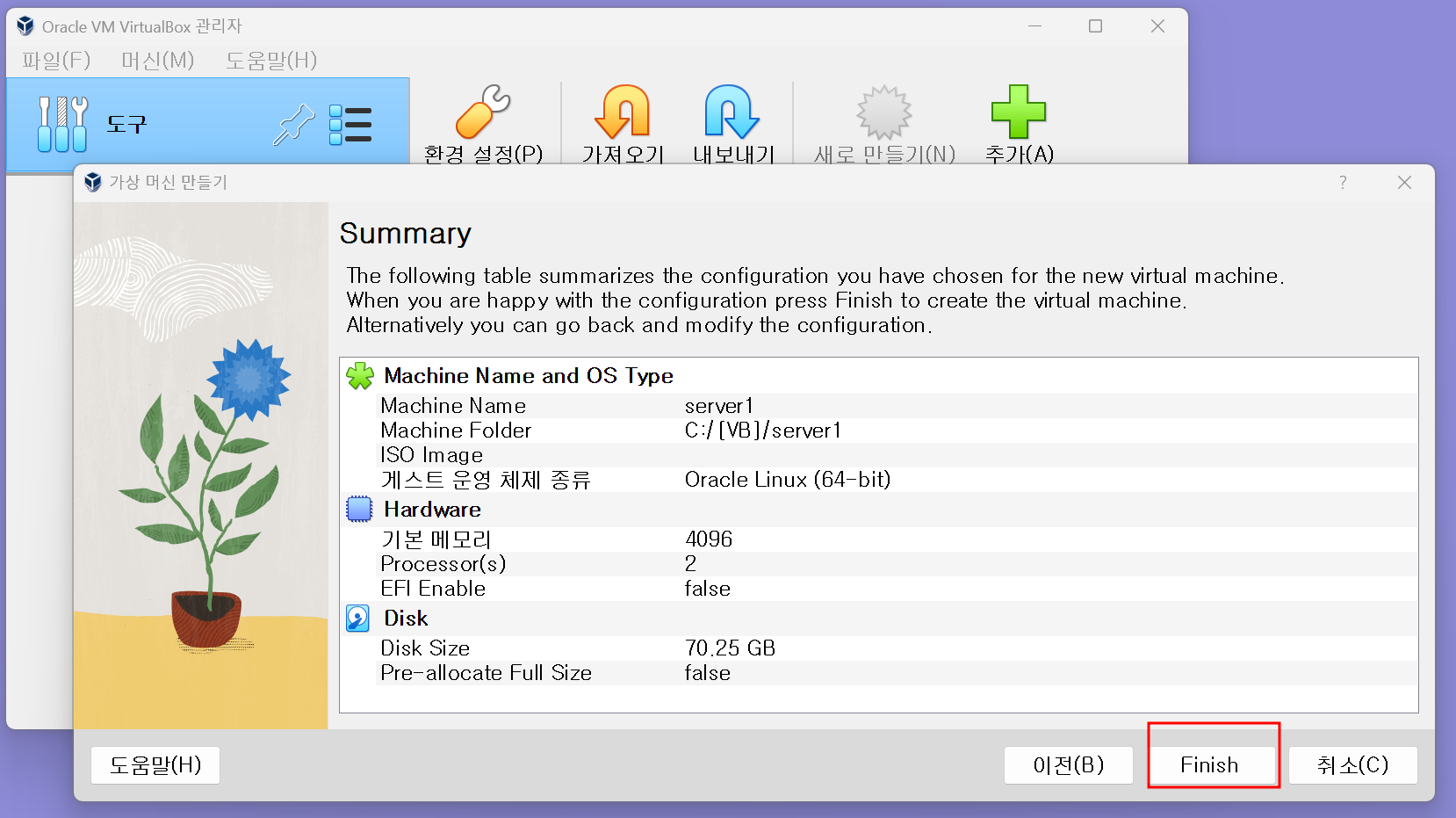Select the Machine Name row label

(x=453, y=406)
